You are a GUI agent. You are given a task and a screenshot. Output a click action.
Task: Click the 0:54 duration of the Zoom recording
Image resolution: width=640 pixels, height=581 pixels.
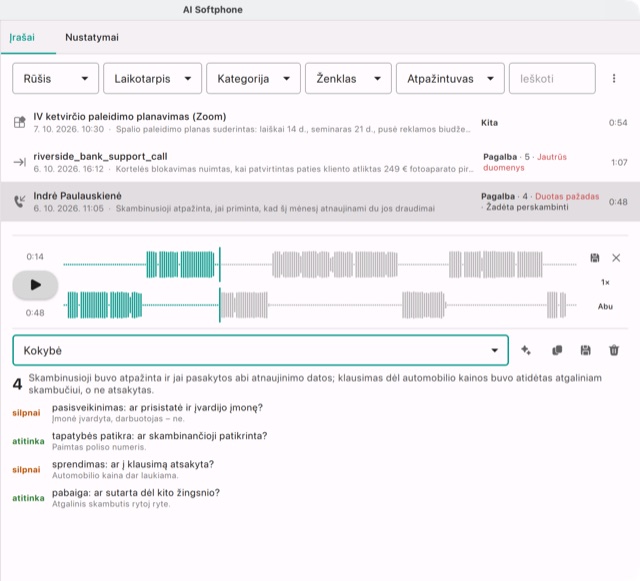618,122
